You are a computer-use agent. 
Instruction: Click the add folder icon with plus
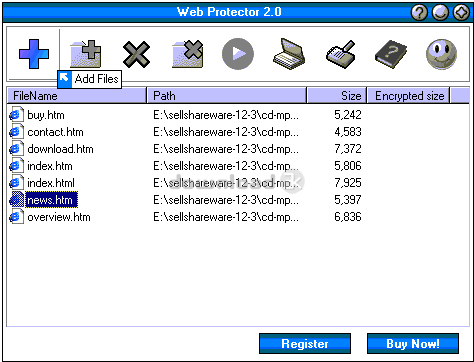coord(86,54)
